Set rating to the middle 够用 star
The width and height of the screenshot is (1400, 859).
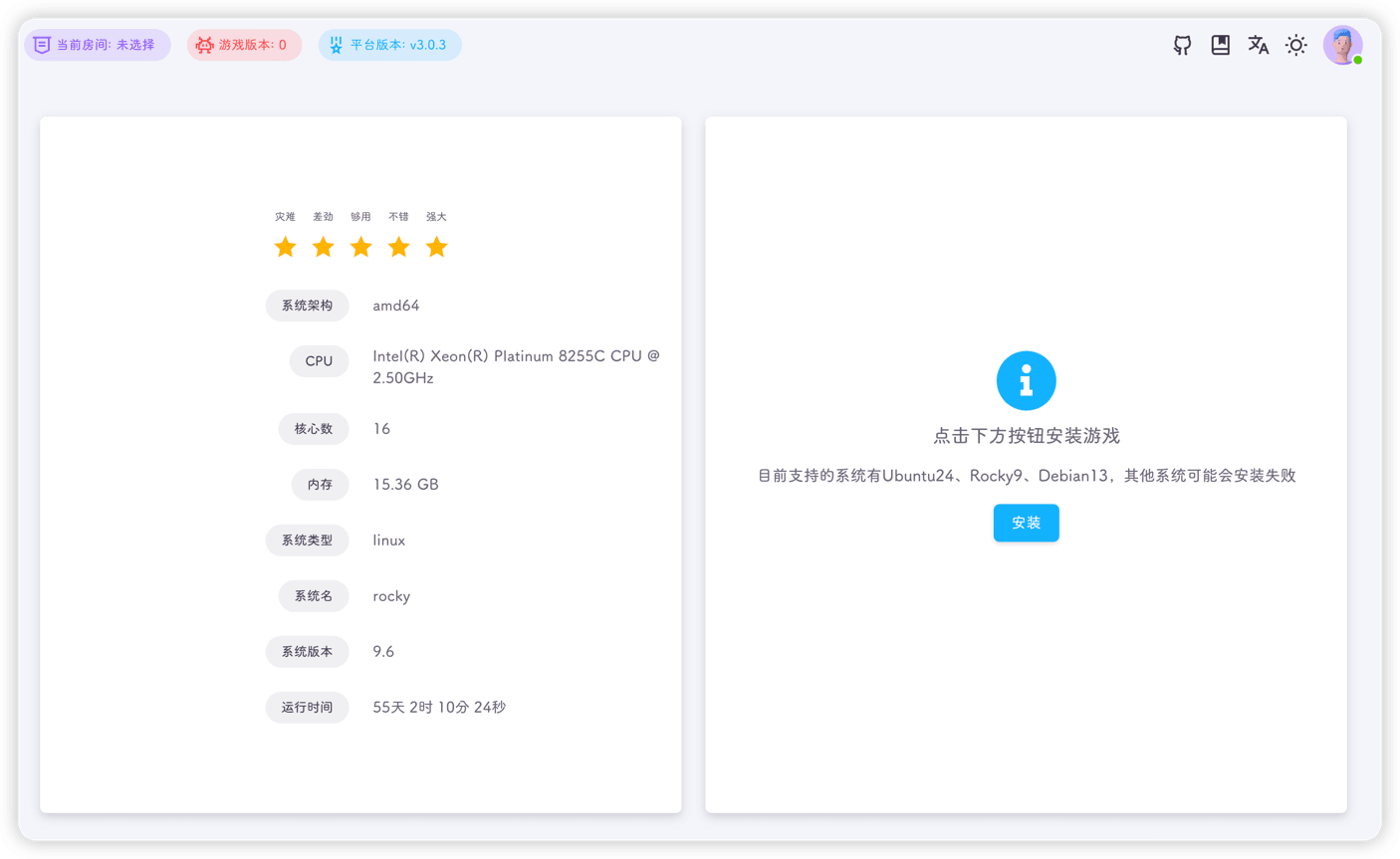point(360,246)
